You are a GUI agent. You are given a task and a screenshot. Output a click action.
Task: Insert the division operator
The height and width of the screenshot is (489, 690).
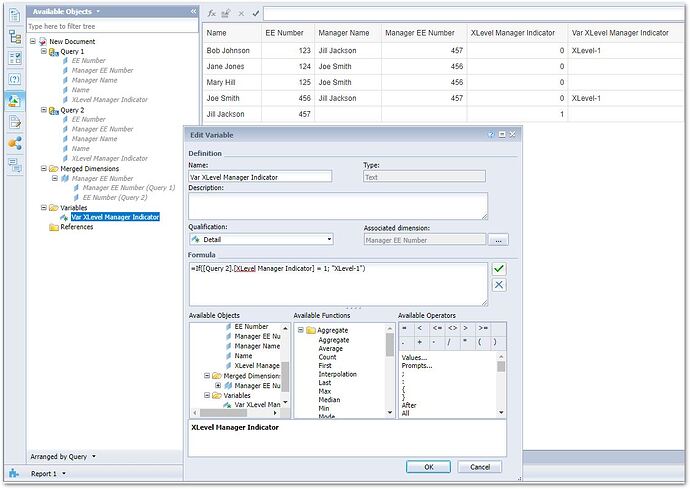click(x=449, y=342)
